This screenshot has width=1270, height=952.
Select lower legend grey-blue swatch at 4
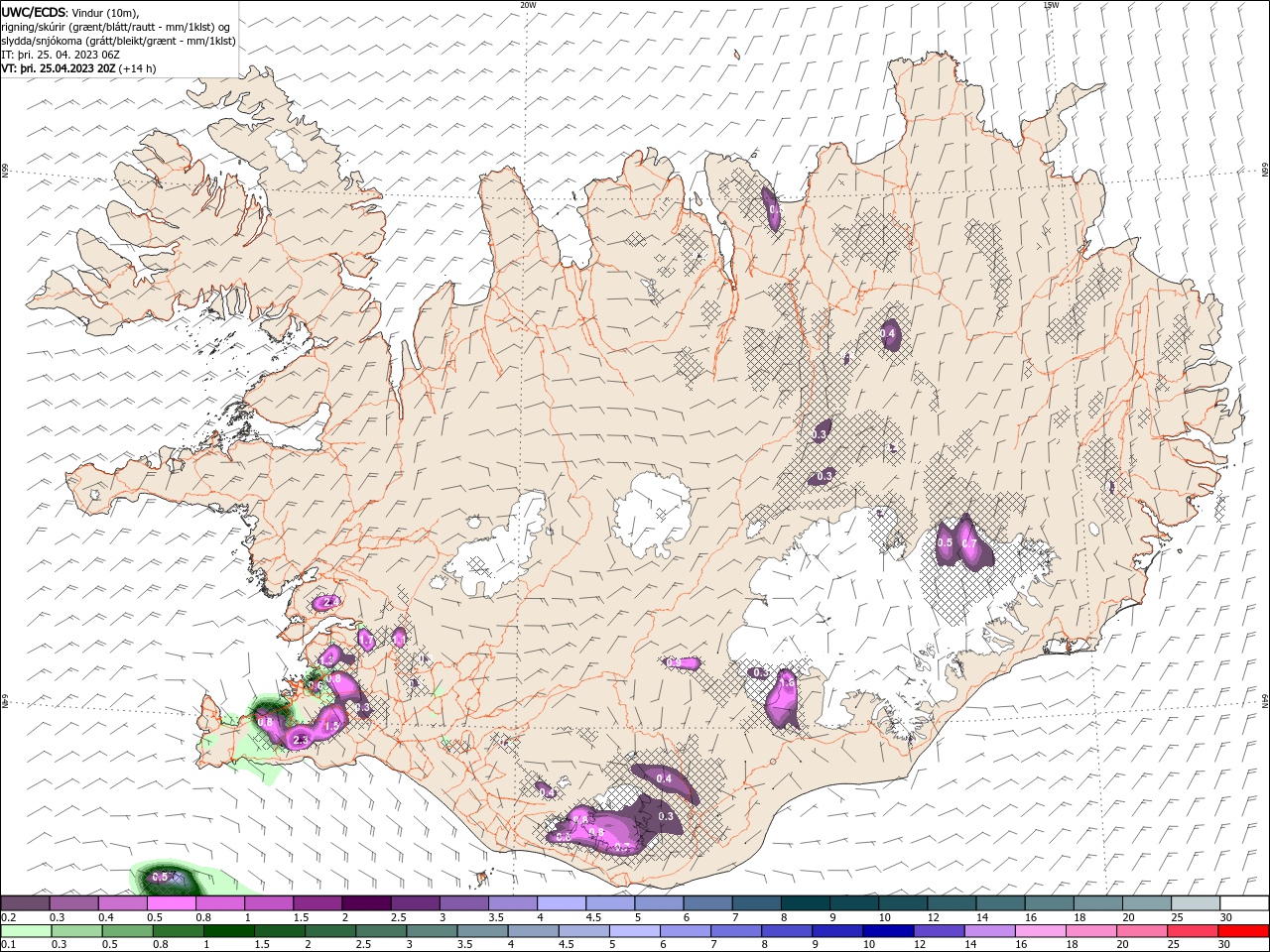pyautogui.click(x=531, y=931)
